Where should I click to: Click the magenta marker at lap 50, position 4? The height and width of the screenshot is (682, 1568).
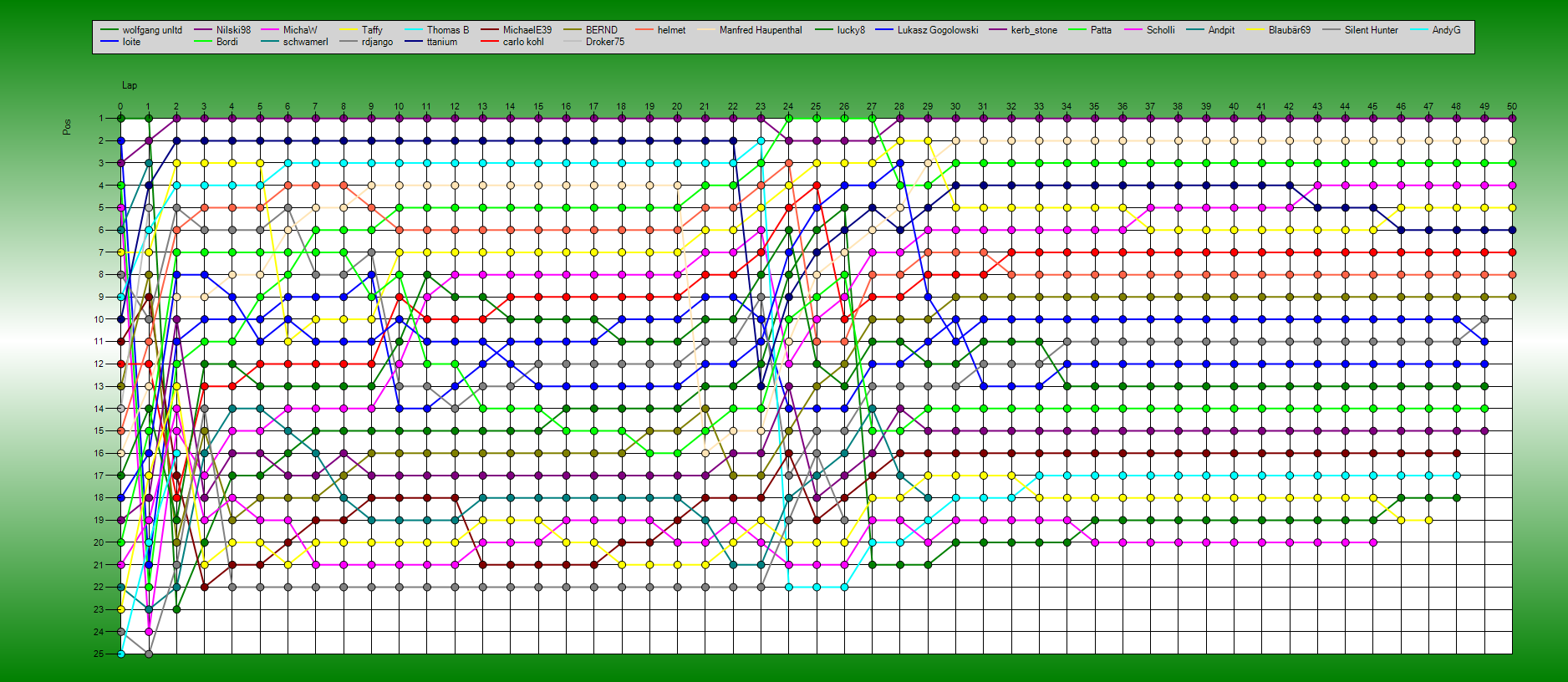click(1512, 186)
